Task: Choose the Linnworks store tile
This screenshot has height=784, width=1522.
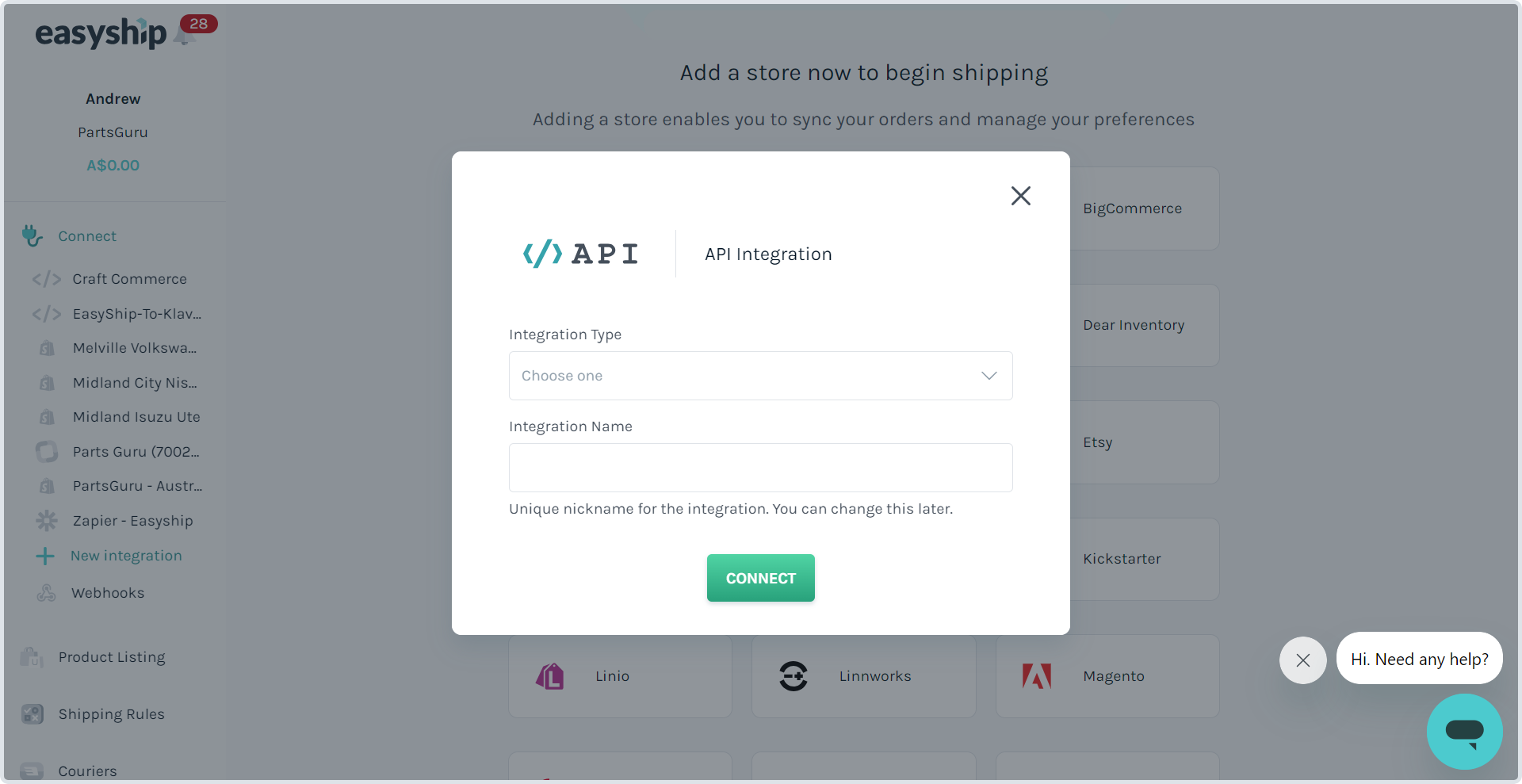Action: click(x=863, y=676)
